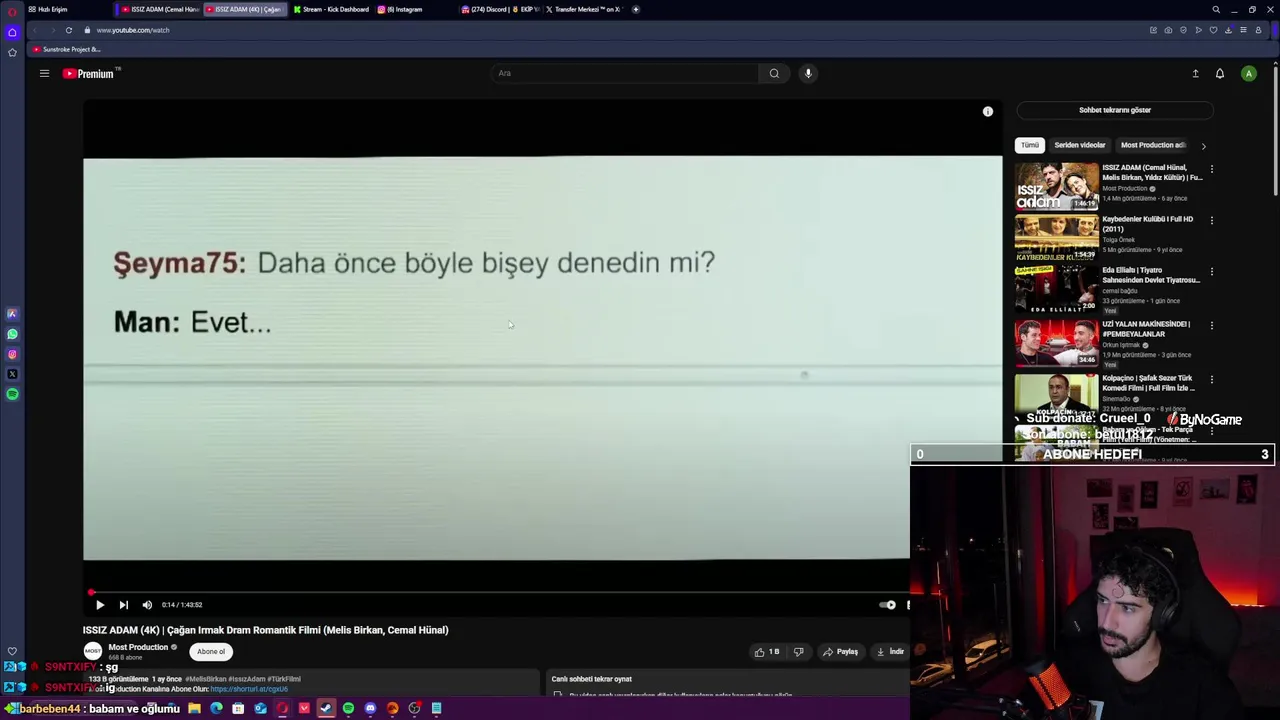Open YouTube notifications bell

point(1220,73)
